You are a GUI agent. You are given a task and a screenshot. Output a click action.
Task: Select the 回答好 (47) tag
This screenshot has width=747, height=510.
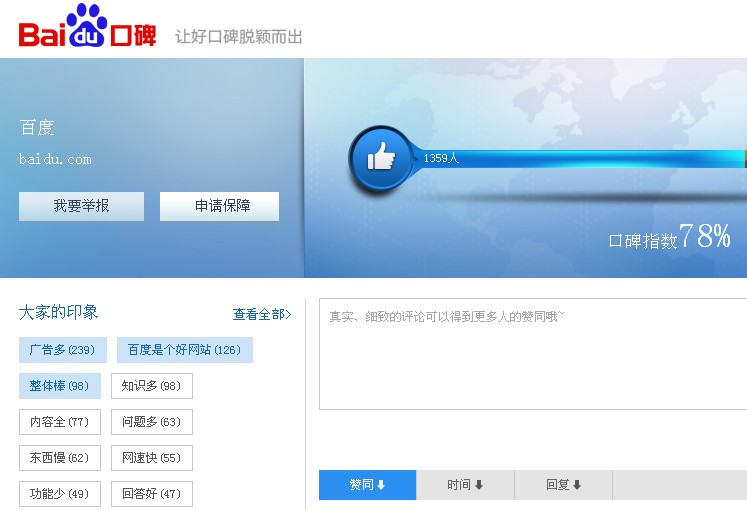[152, 494]
